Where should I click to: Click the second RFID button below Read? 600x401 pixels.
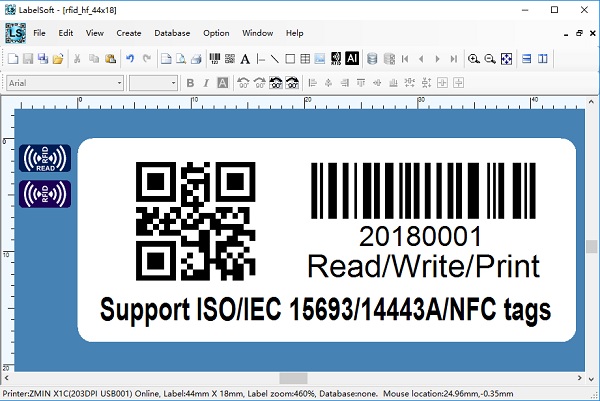tap(45, 193)
